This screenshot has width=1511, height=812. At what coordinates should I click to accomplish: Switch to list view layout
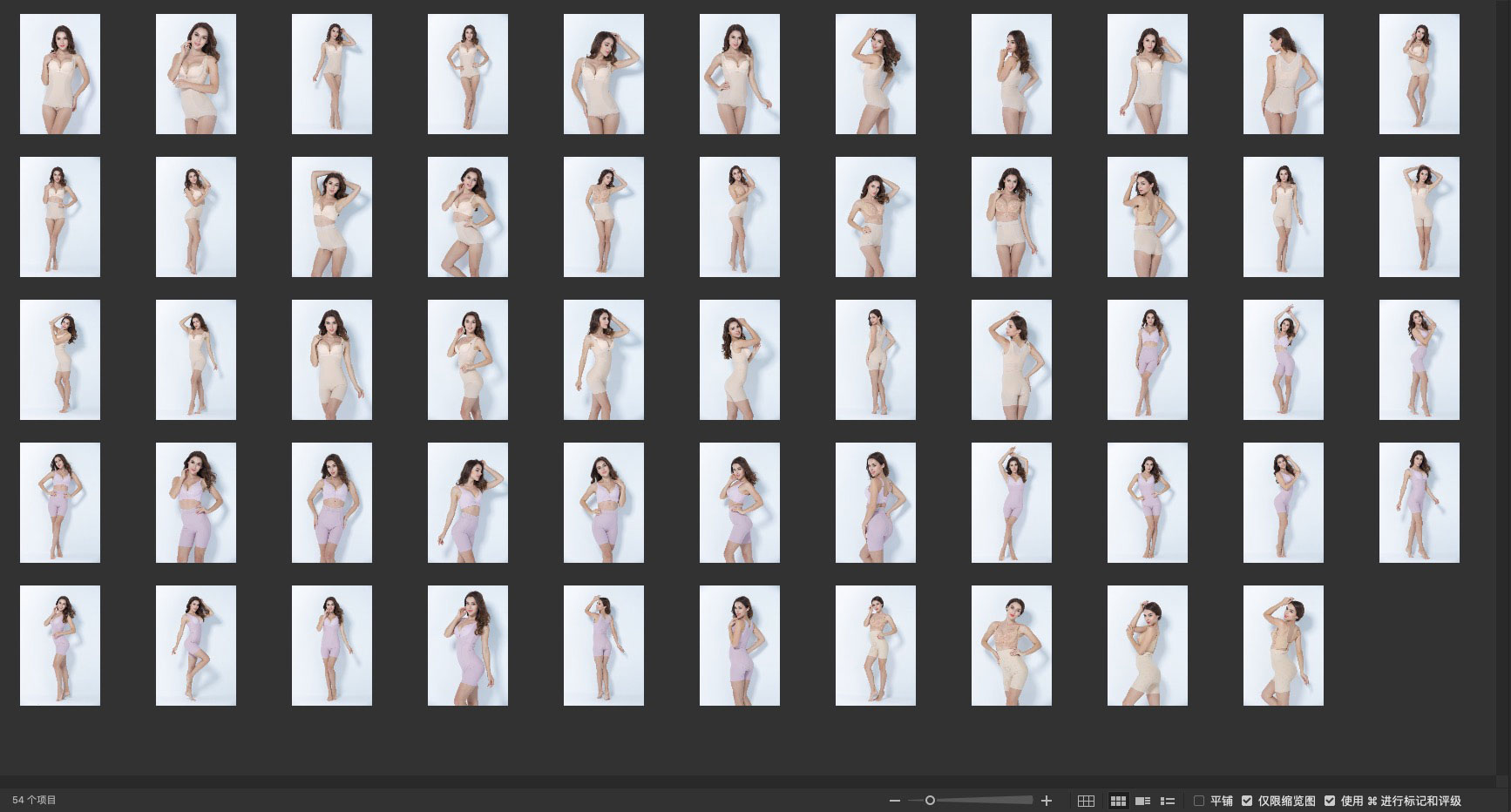[1168, 801]
